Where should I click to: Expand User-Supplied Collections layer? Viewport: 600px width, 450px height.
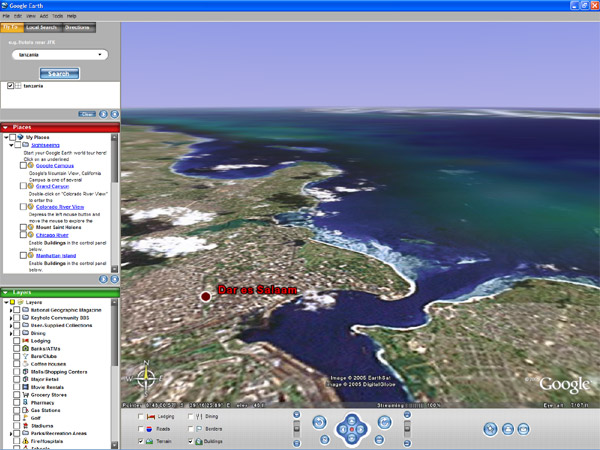click(x=11, y=325)
